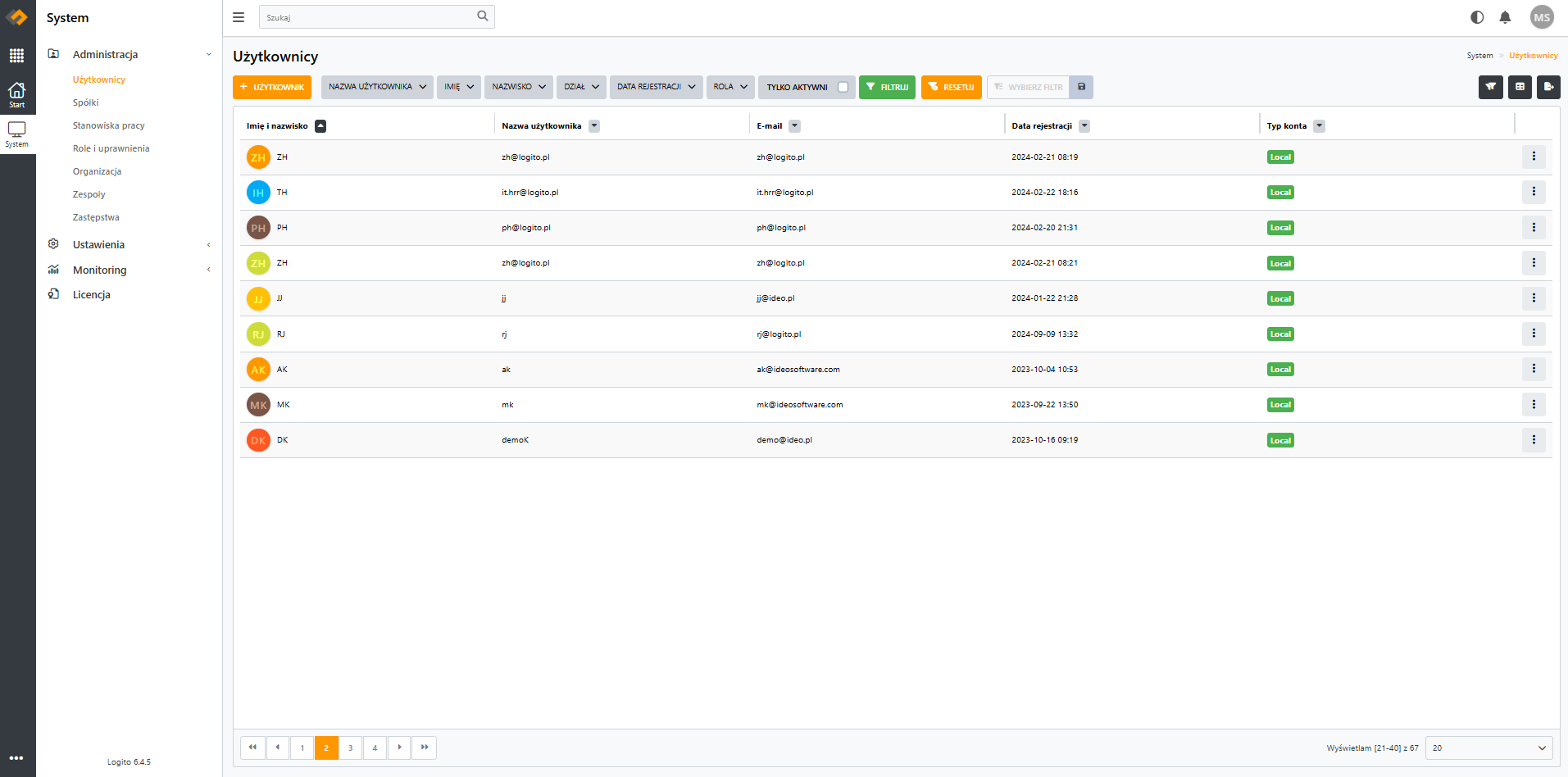Click the green Filtruj button
This screenshot has width=1568, height=777.
point(887,87)
